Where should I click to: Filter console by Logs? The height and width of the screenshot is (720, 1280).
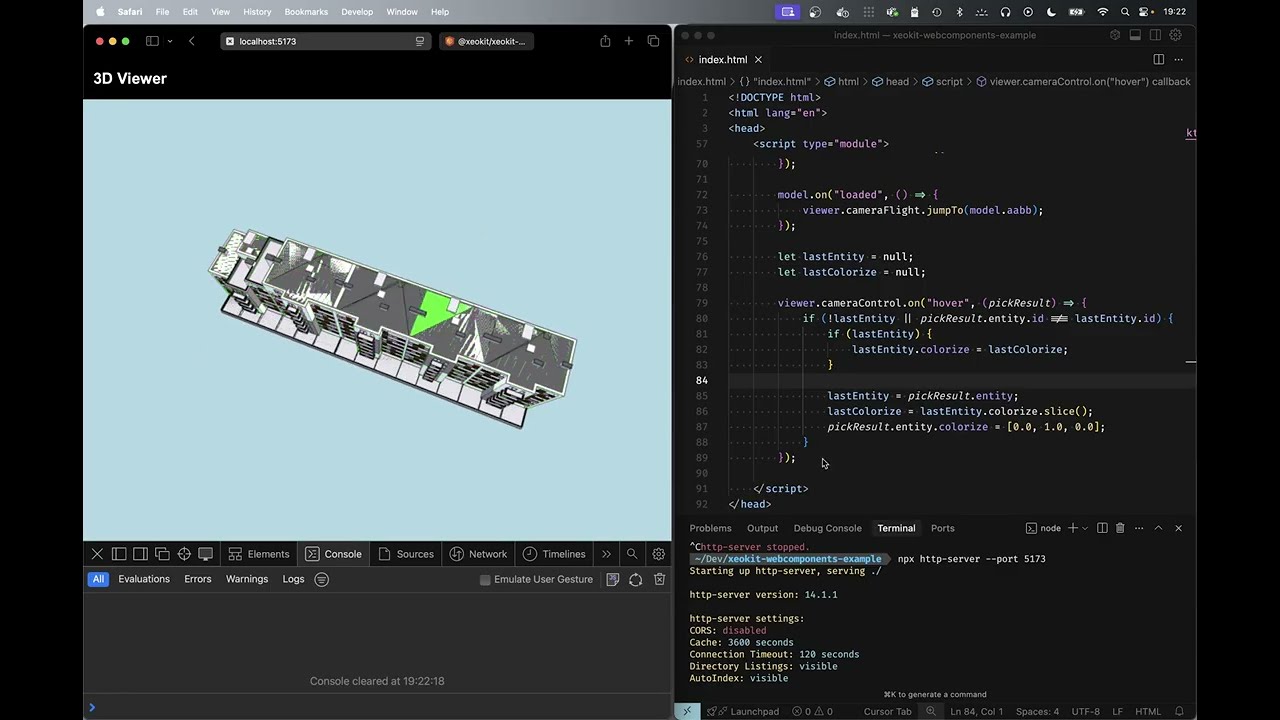[x=293, y=579]
